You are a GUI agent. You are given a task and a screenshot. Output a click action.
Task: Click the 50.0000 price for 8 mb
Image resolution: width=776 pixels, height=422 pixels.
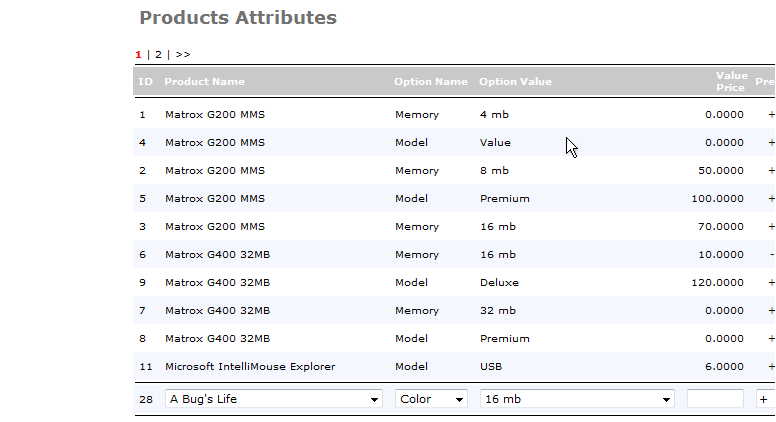pos(720,171)
